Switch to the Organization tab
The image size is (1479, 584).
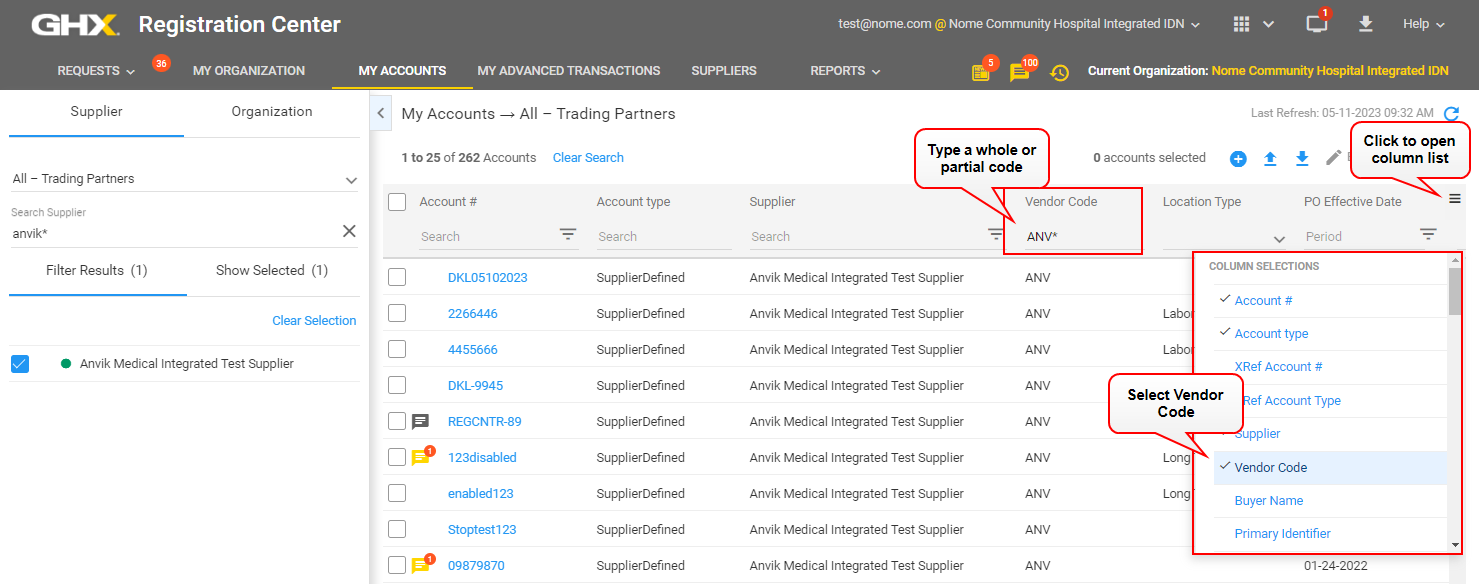point(272,112)
